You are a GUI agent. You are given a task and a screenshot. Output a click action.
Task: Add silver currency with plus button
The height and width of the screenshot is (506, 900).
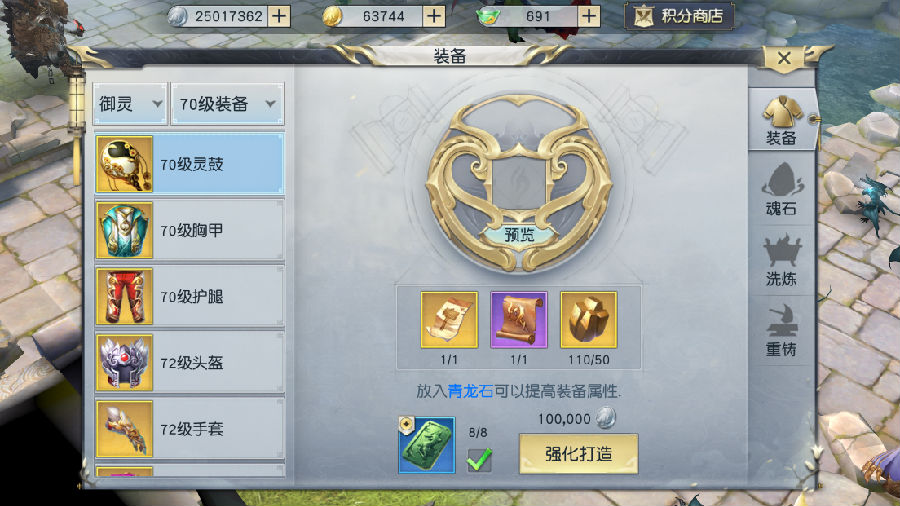click(279, 16)
